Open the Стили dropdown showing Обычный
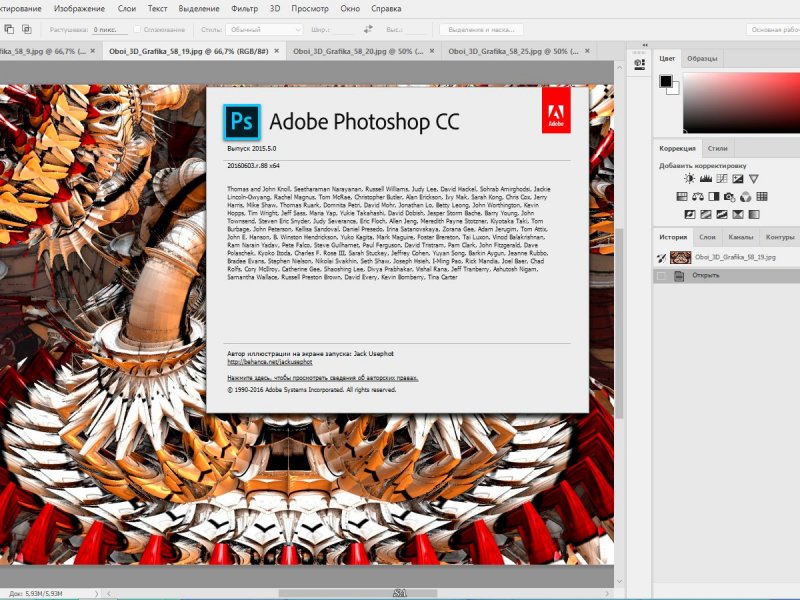This screenshot has height=600, width=800. (265, 30)
